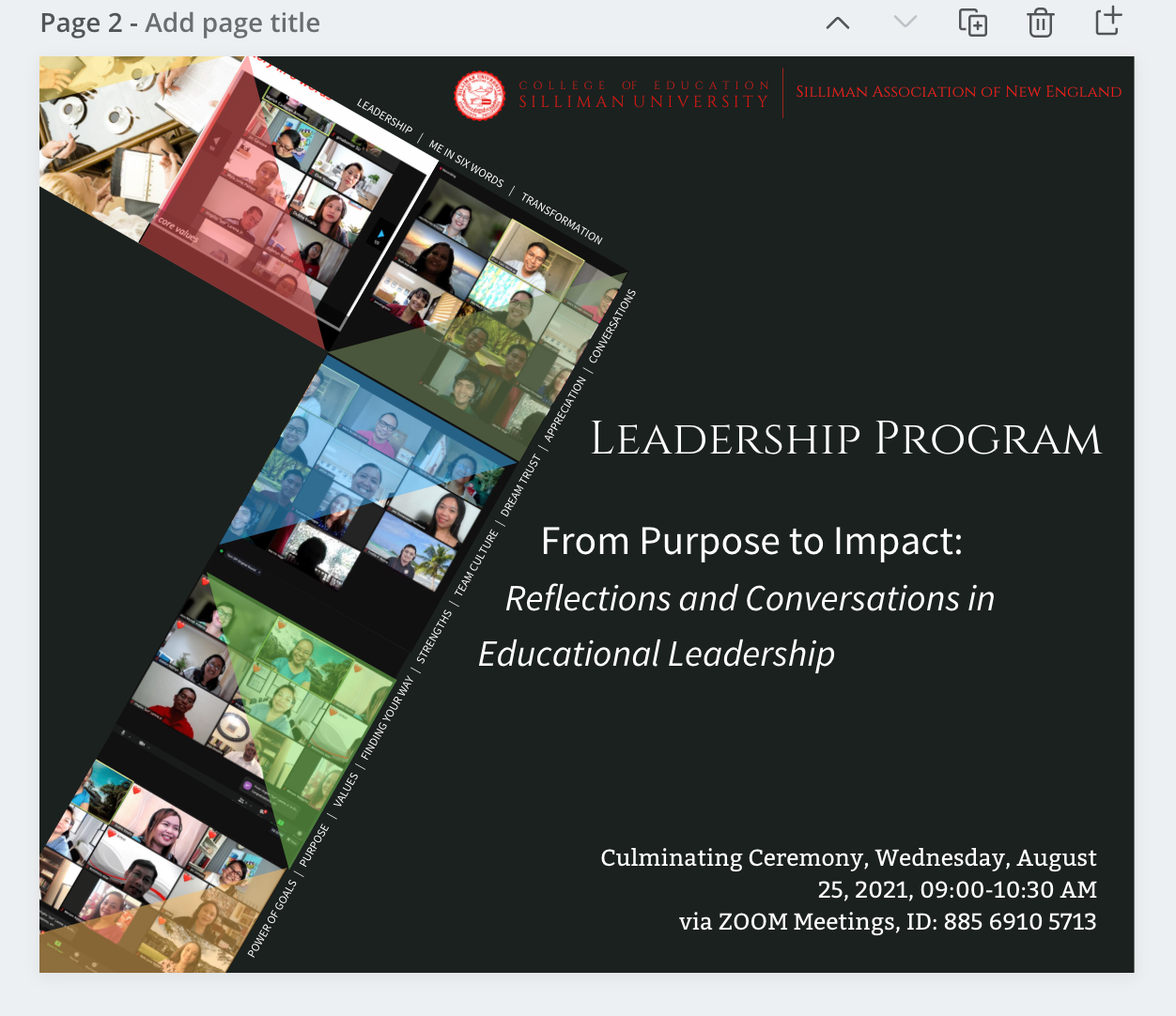
Task: Click "Add page title" to rename the page
Action: click(231, 23)
